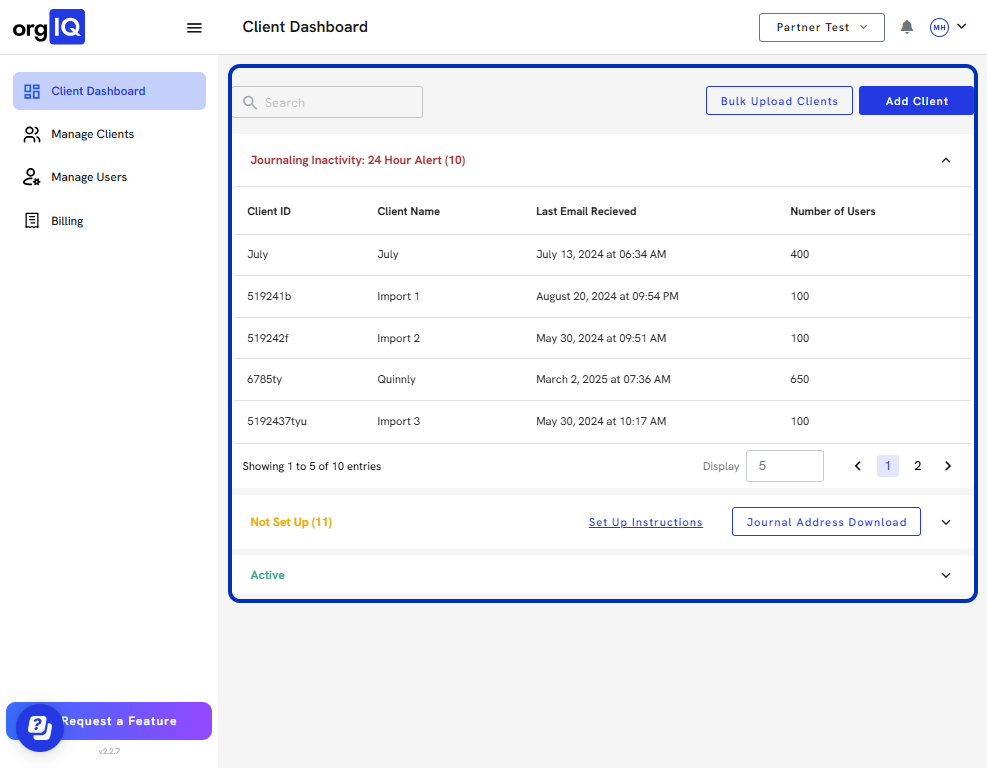Open the Partner Test dropdown

click(822, 27)
